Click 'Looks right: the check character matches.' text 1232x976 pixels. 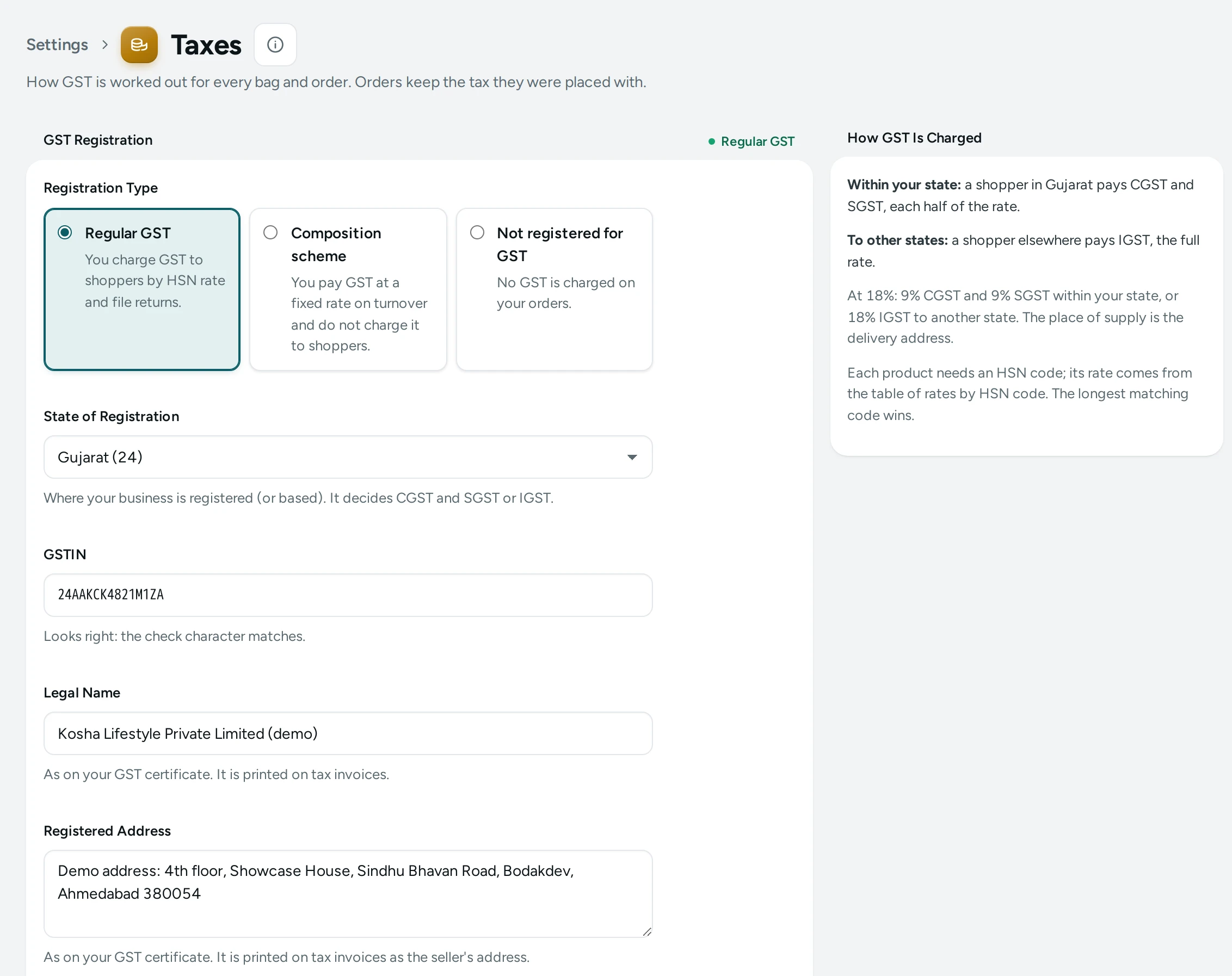point(174,636)
